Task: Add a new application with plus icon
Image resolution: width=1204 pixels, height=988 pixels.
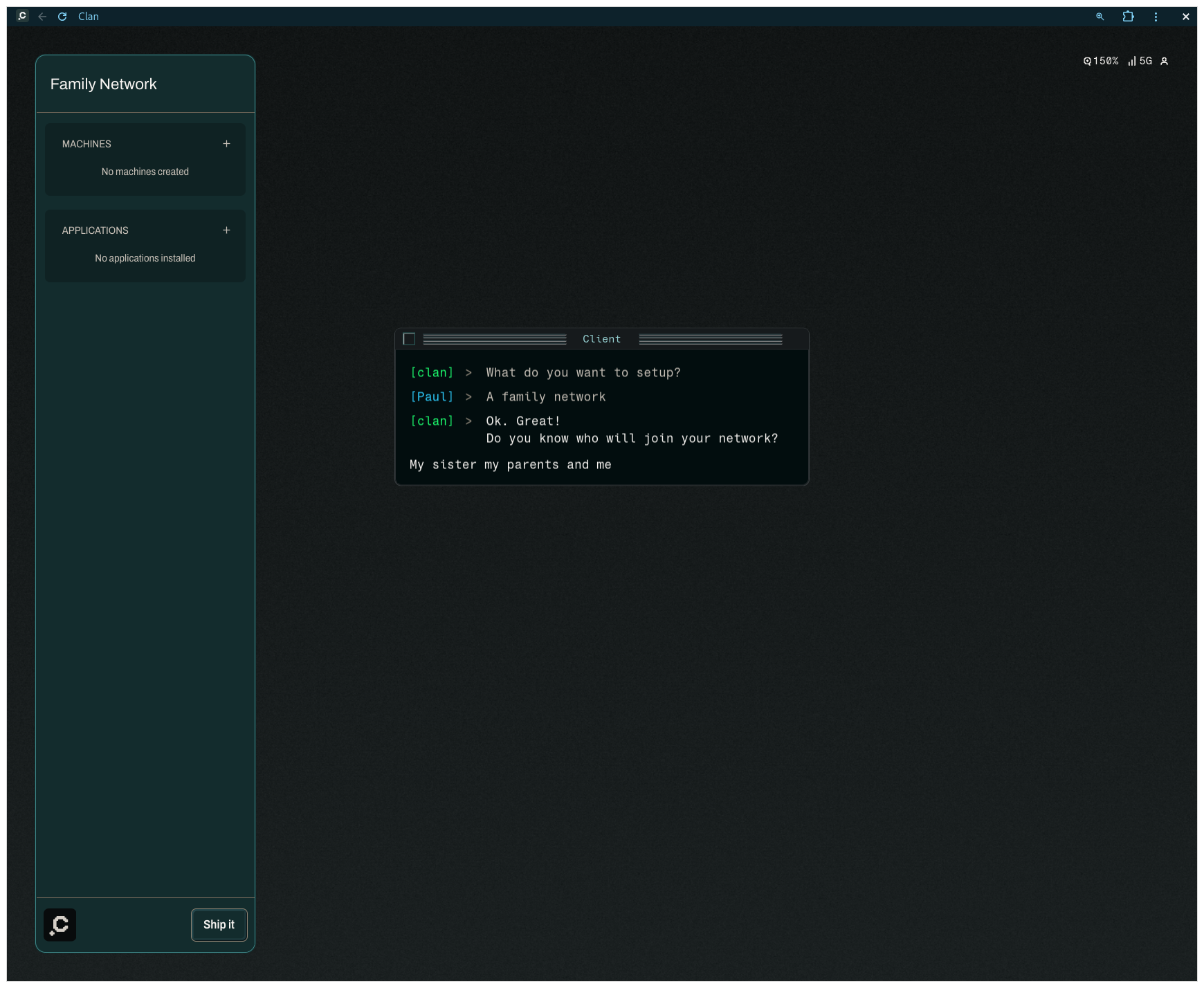Action: click(226, 230)
